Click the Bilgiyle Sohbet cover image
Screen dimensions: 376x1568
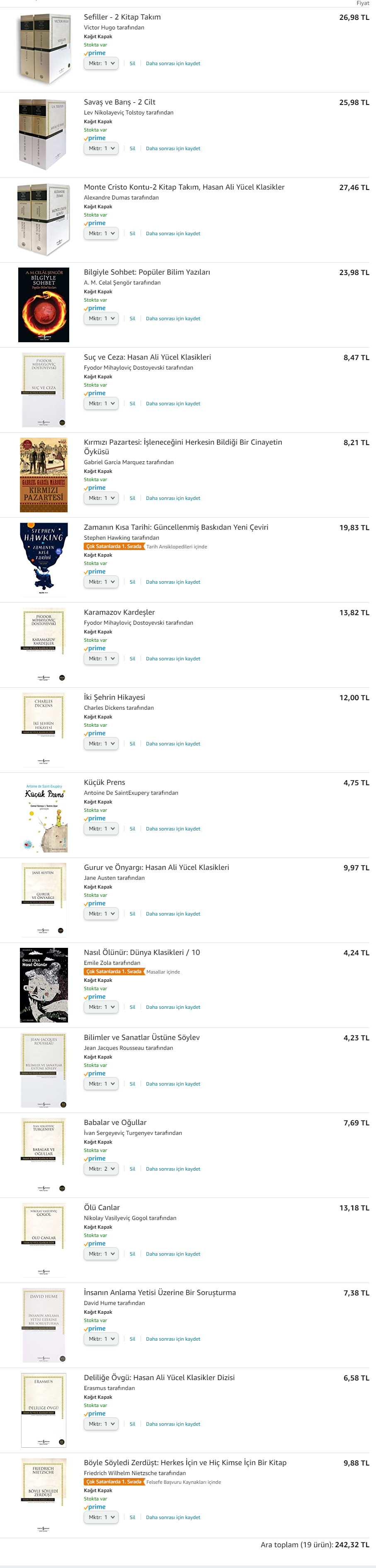pyautogui.click(x=44, y=305)
